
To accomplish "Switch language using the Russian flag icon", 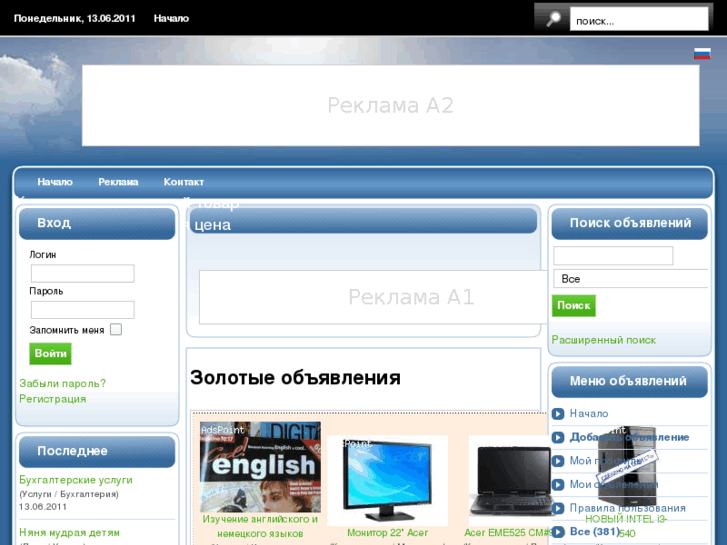I will coord(702,54).
